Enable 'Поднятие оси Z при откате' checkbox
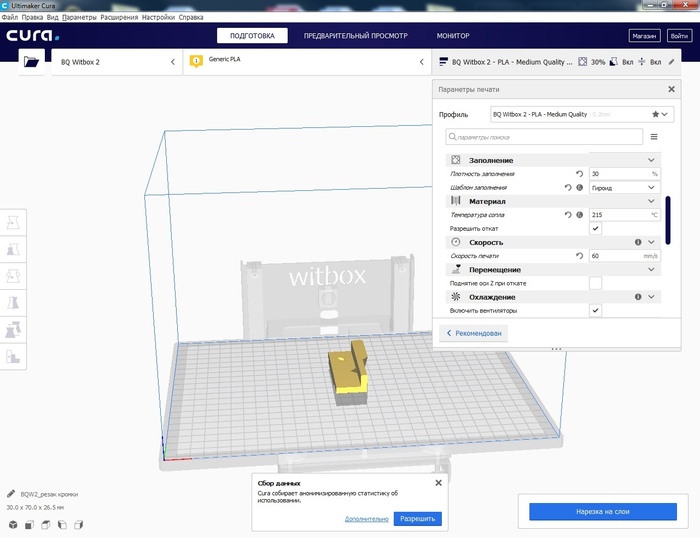This screenshot has height=538, width=700. click(x=596, y=284)
